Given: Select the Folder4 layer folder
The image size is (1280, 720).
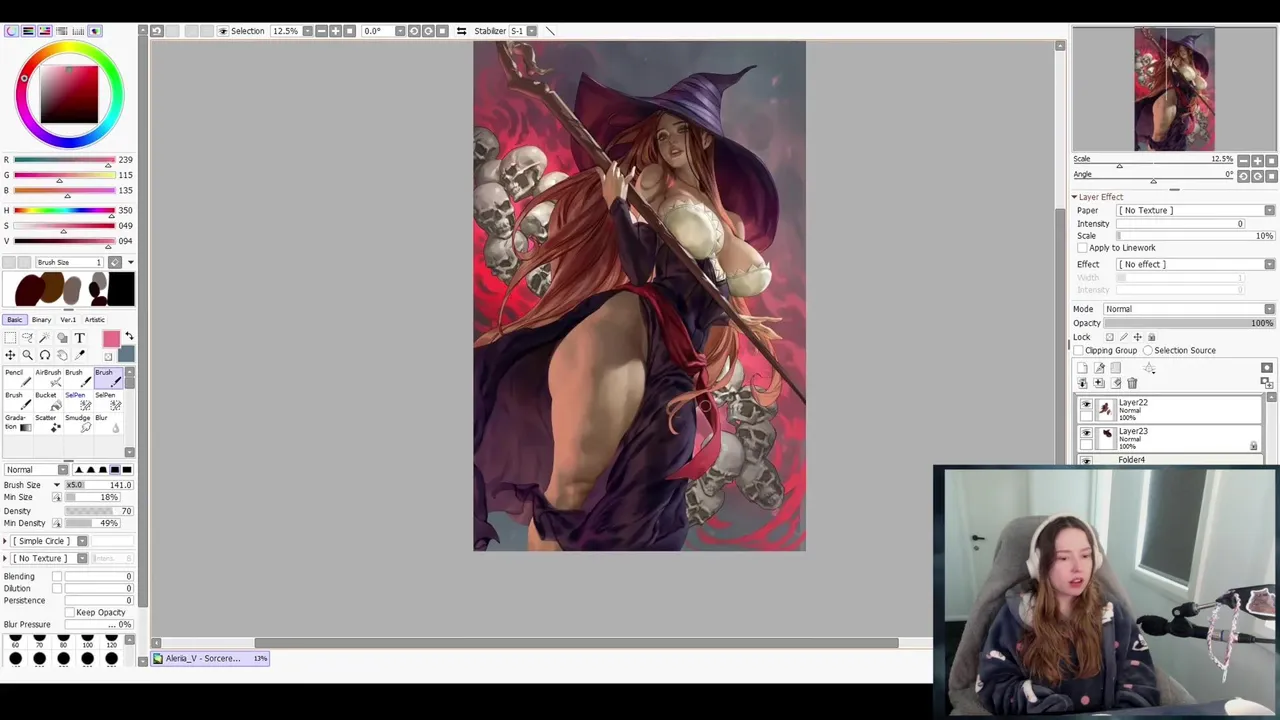Looking at the screenshot, I should [1170, 460].
